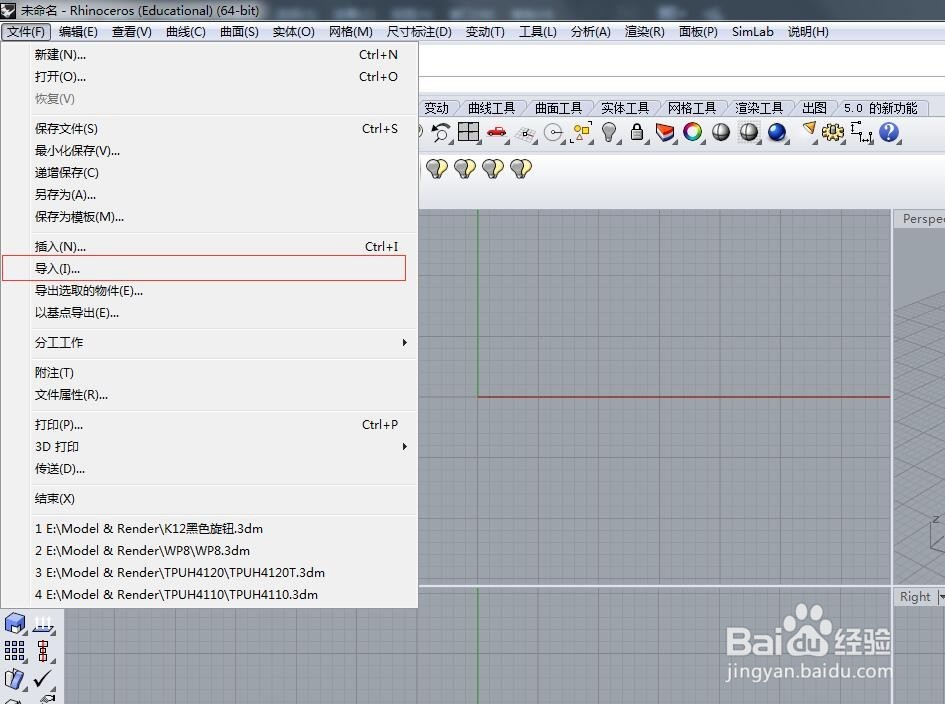Click the gray light bulb hide icon
The width and height of the screenshot is (945, 704).
[x=609, y=132]
